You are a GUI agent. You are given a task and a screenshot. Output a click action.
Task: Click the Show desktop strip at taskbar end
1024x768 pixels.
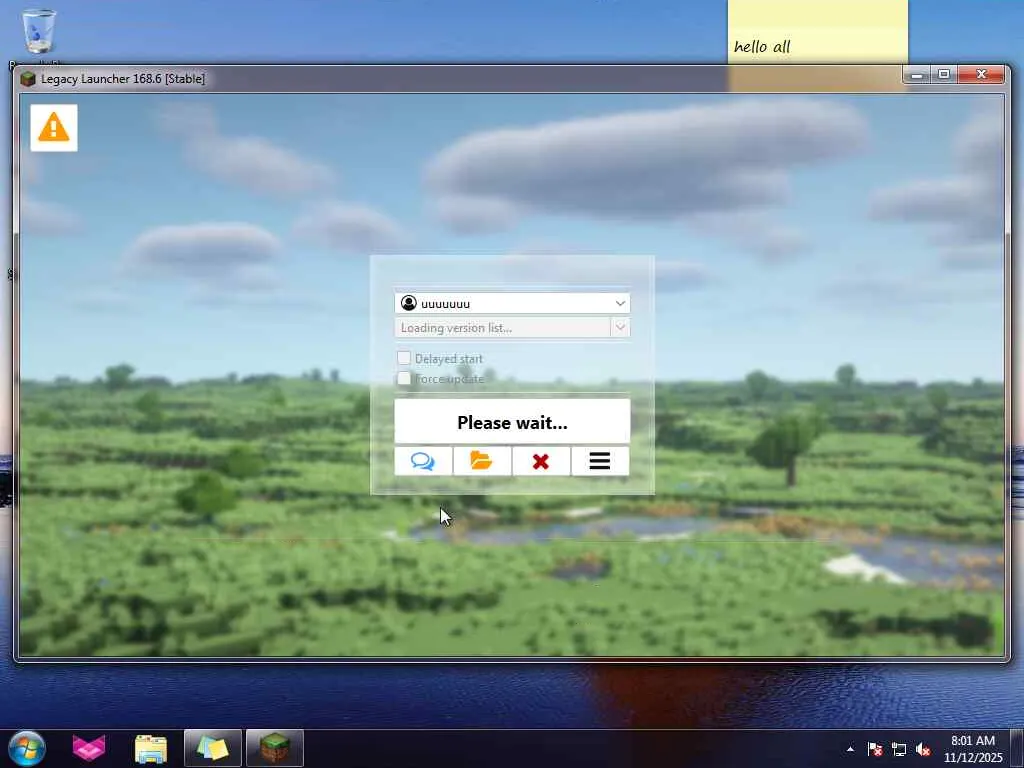pyautogui.click(x=1017, y=748)
